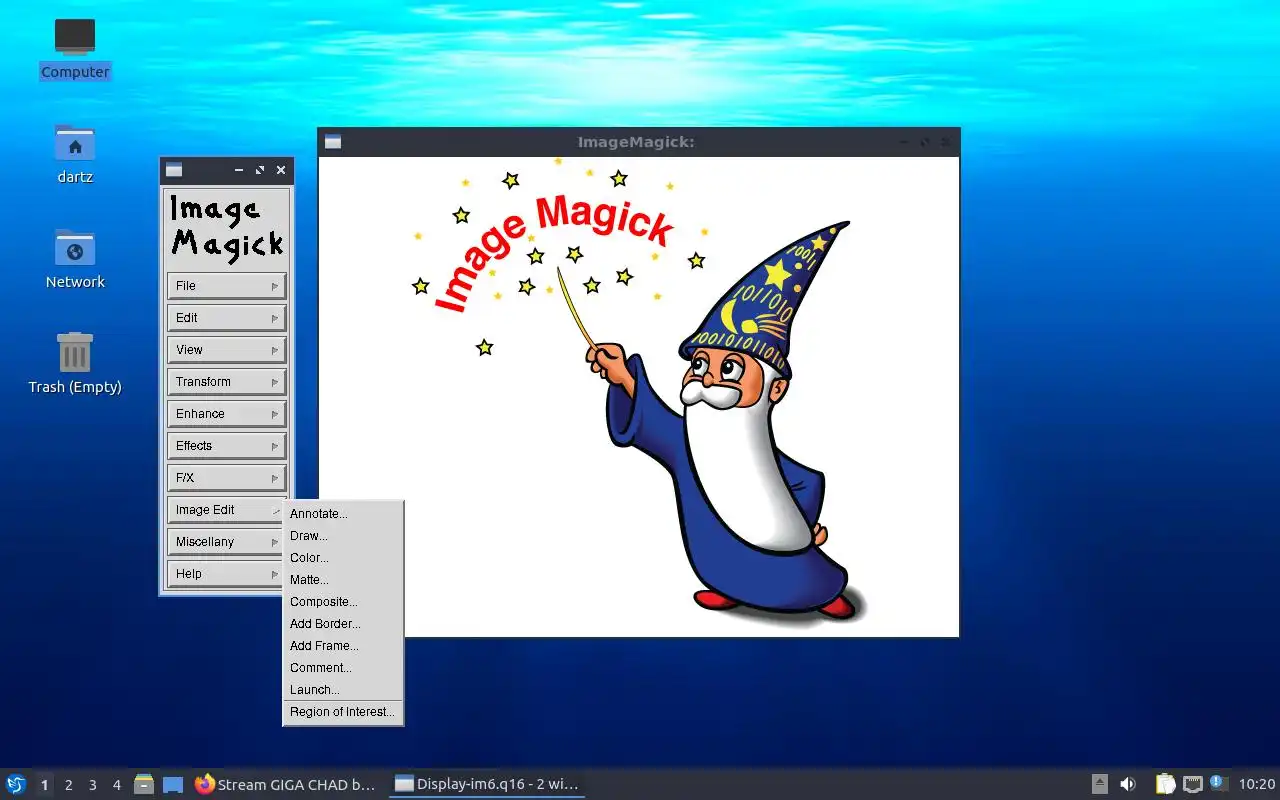Viewport: 1280px width, 800px height.
Task: Switch to workspace 2
Action: [68, 785]
